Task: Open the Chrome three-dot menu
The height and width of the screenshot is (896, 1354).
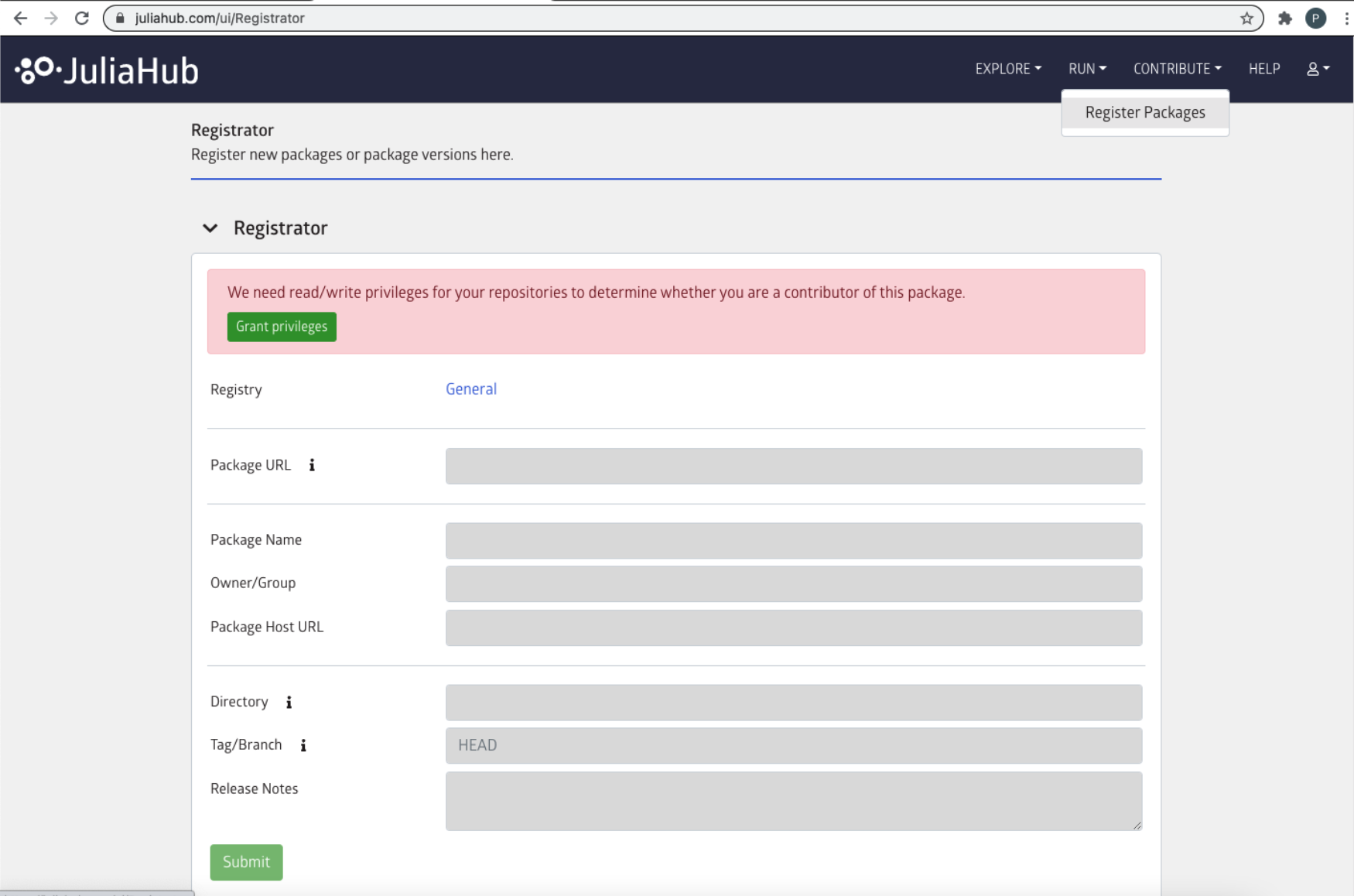Action: coord(1346,18)
